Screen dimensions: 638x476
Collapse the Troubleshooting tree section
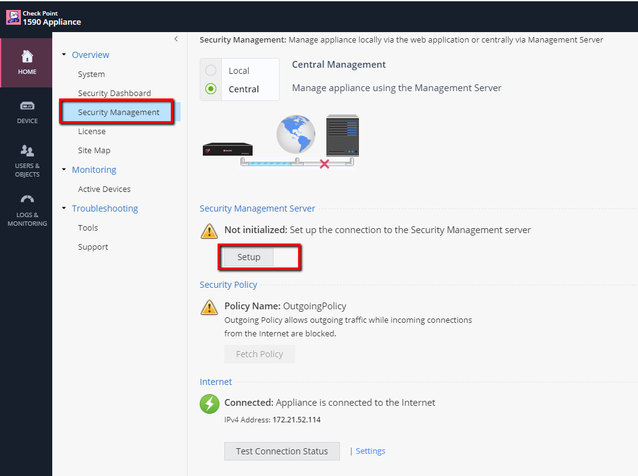click(65, 209)
